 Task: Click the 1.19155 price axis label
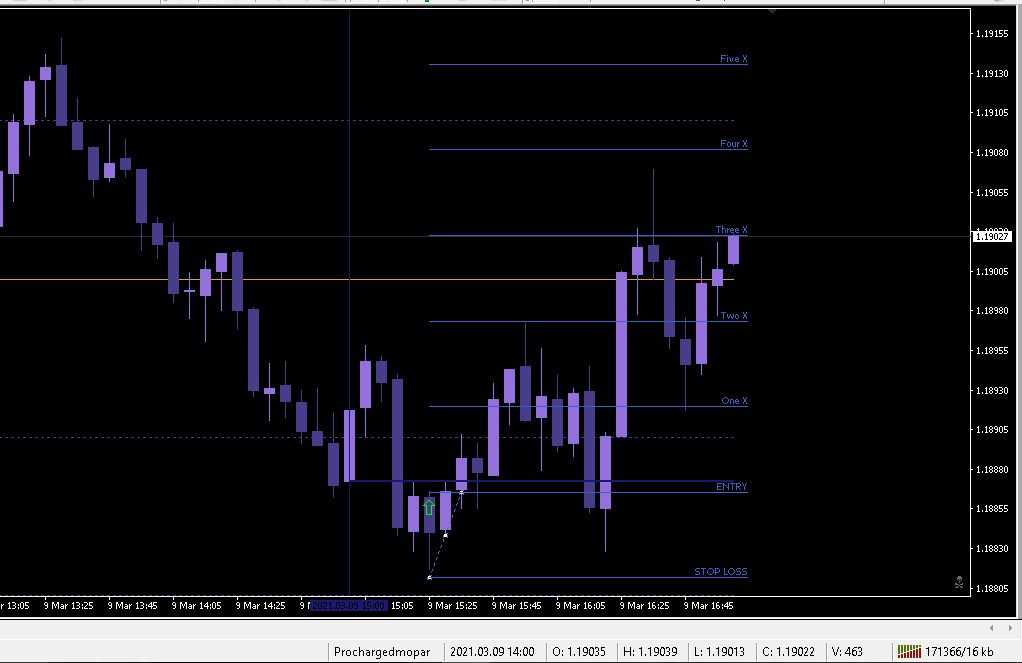pyautogui.click(x=992, y=34)
